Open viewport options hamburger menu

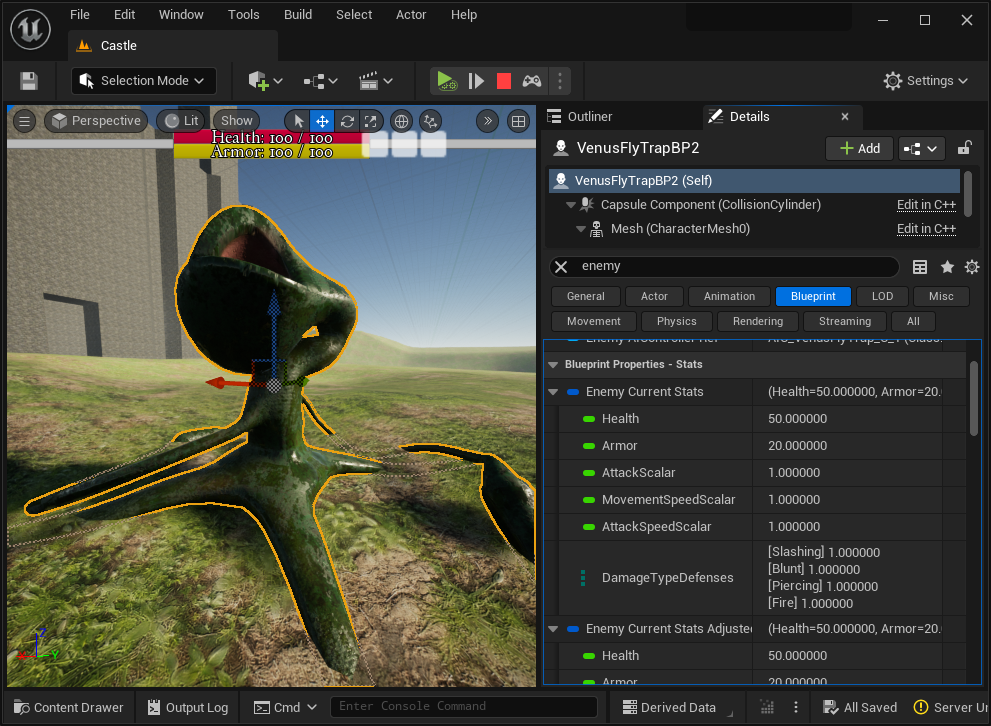(x=24, y=121)
